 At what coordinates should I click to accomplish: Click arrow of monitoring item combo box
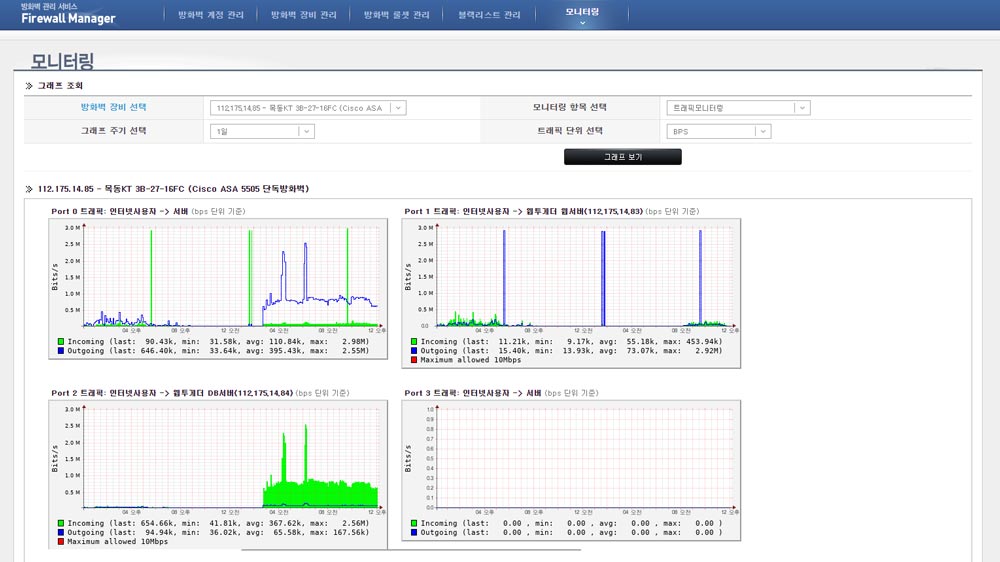click(802, 108)
